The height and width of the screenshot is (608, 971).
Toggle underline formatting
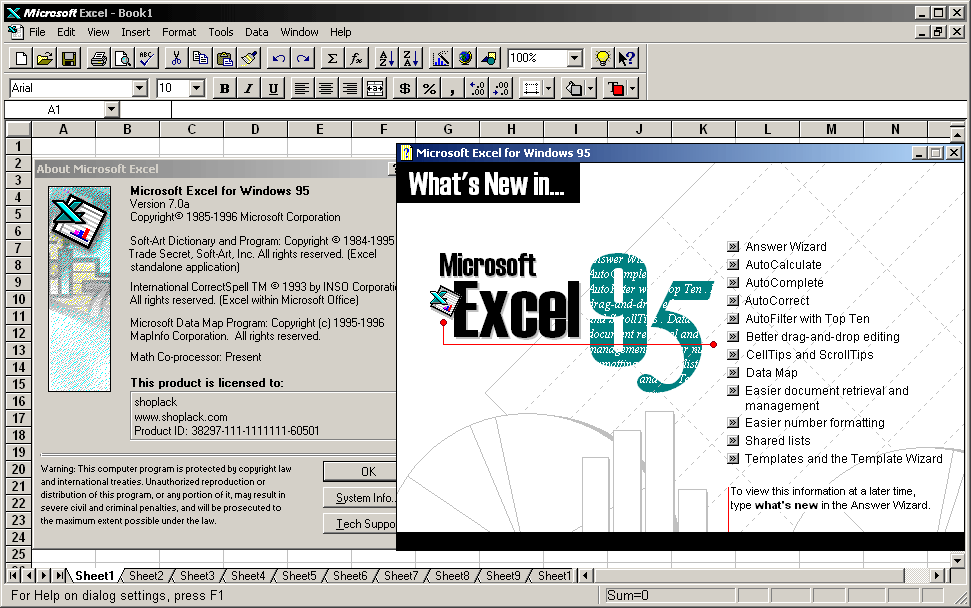pos(271,88)
